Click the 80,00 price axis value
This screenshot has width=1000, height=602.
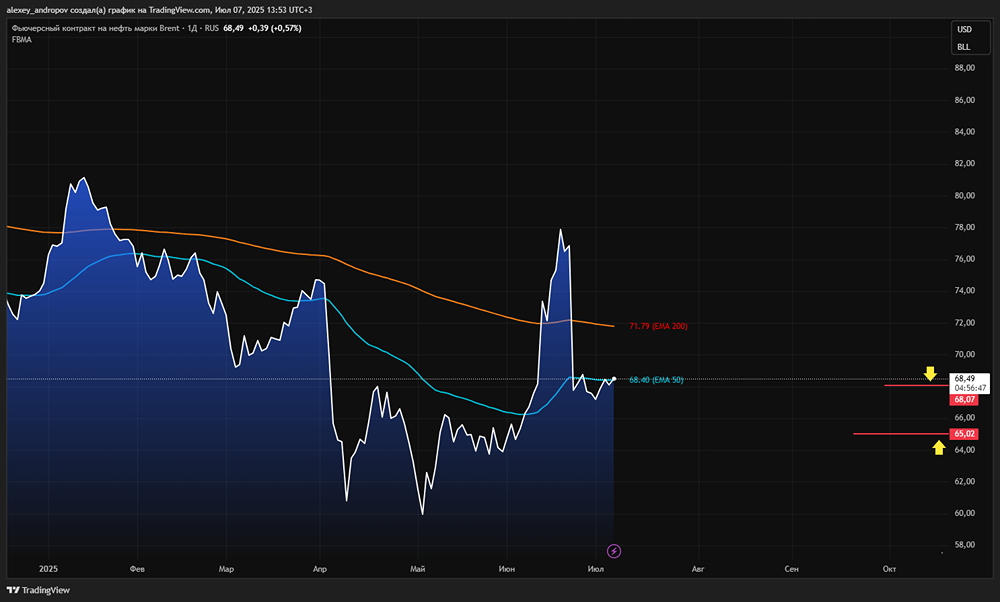click(x=964, y=195)
